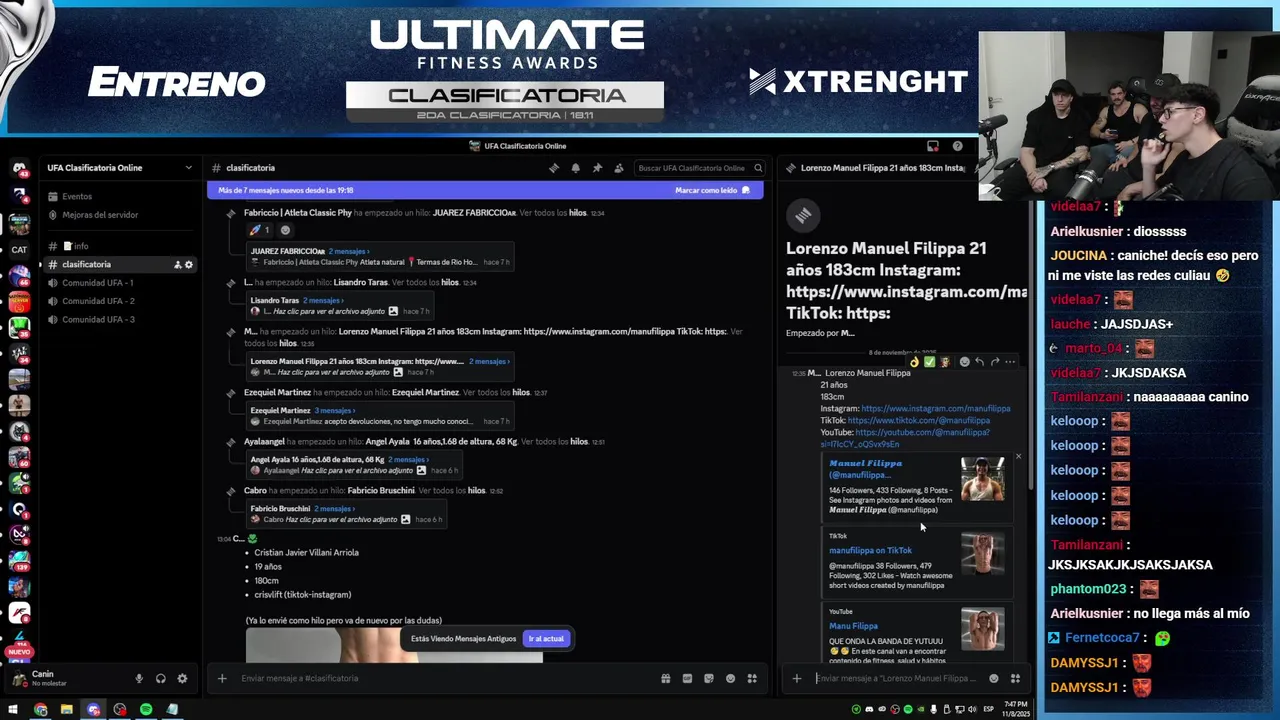Open File Explorer from taskbar

[66, 710]
